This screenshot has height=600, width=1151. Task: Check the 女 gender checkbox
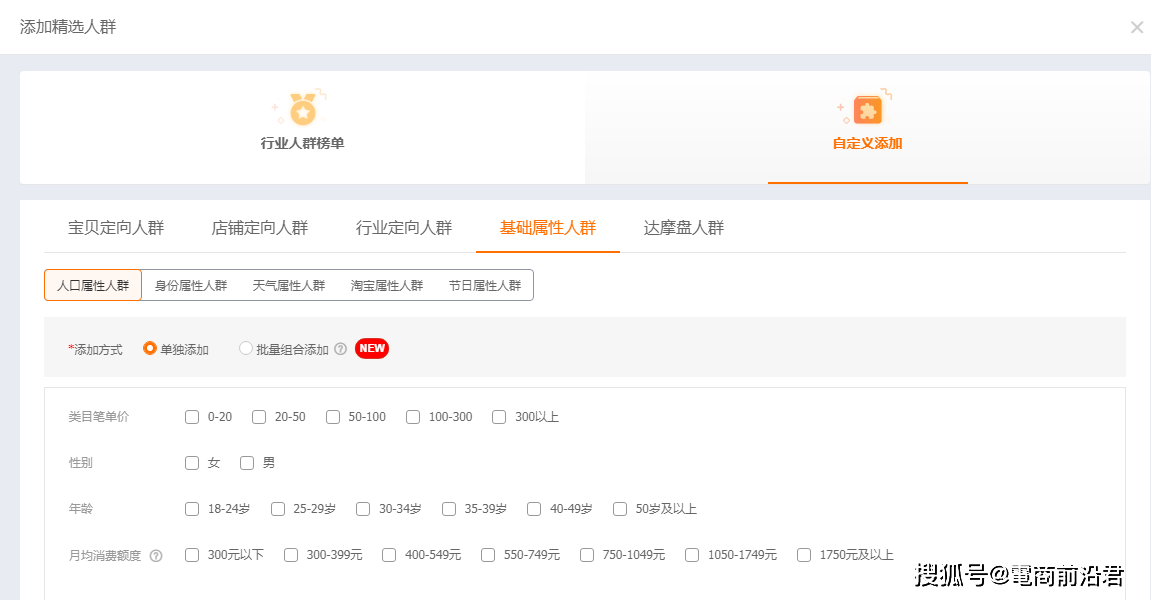coord(192,463)
